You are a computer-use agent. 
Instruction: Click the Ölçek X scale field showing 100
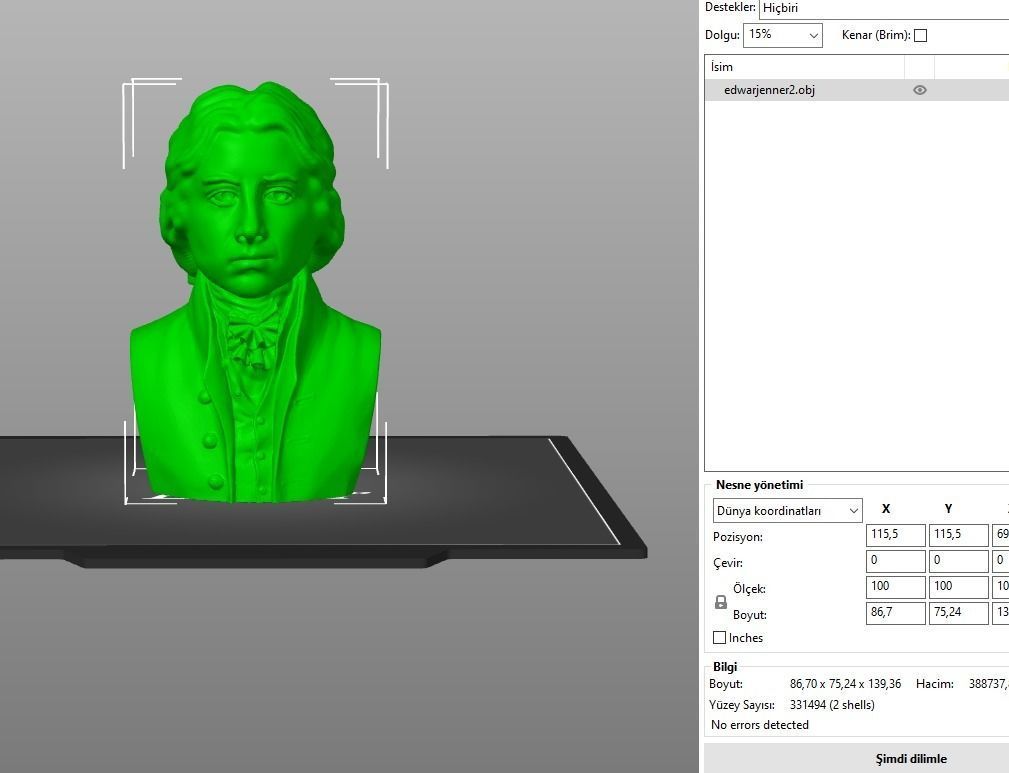click(893, 587)
